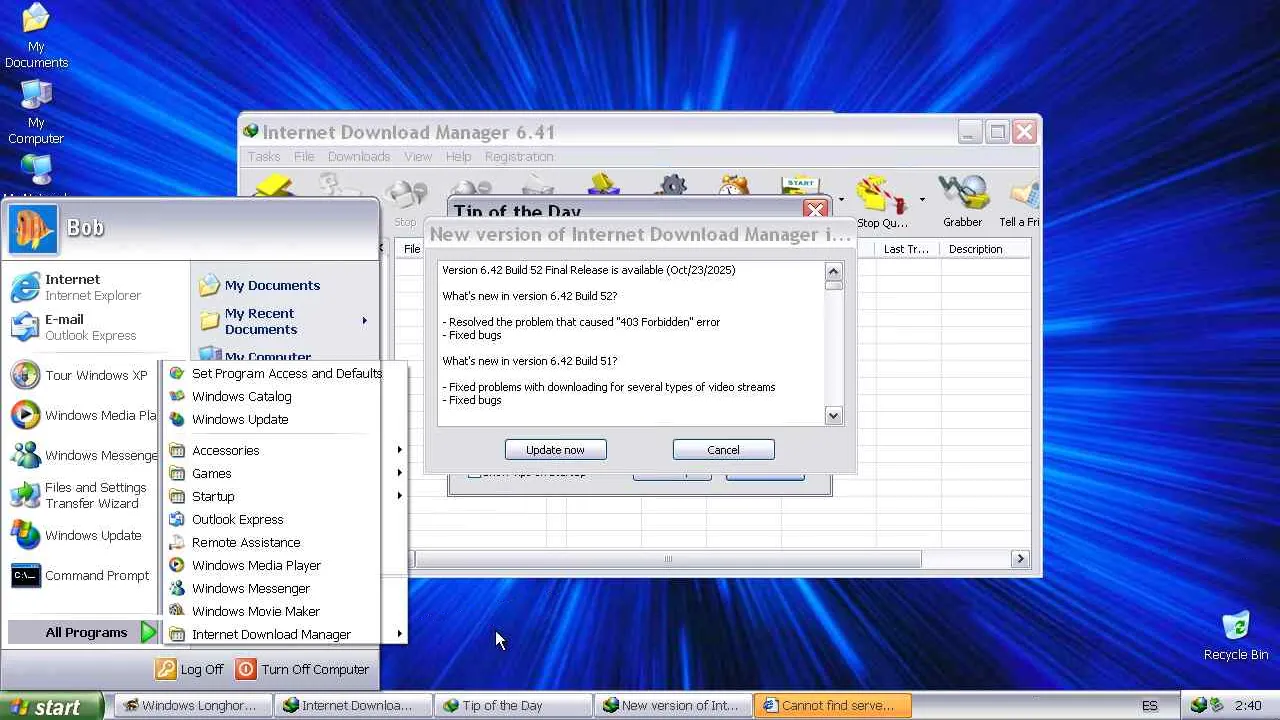Click the Description column header
Screen dimensions: 1280x720
point(984,249)
